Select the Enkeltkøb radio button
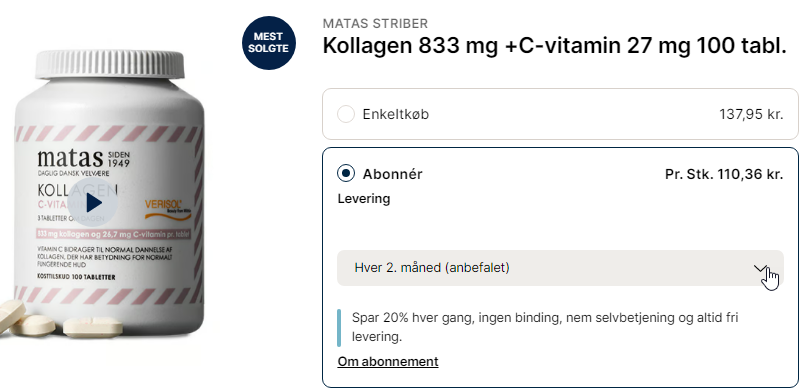The image size is (807, 391). click(346, 114)
